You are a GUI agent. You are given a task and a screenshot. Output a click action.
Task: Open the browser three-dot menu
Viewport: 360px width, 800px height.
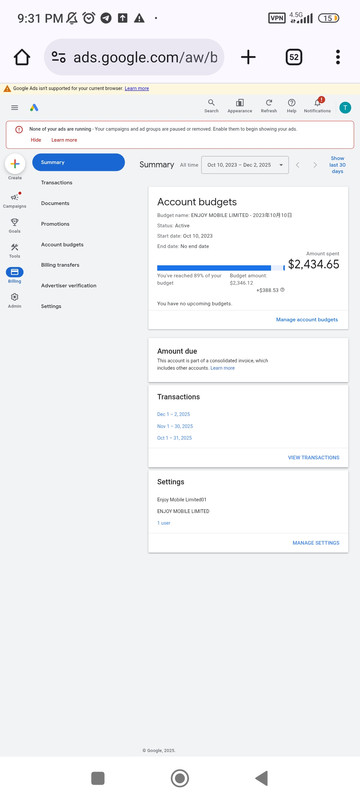[x=338, y=57]
